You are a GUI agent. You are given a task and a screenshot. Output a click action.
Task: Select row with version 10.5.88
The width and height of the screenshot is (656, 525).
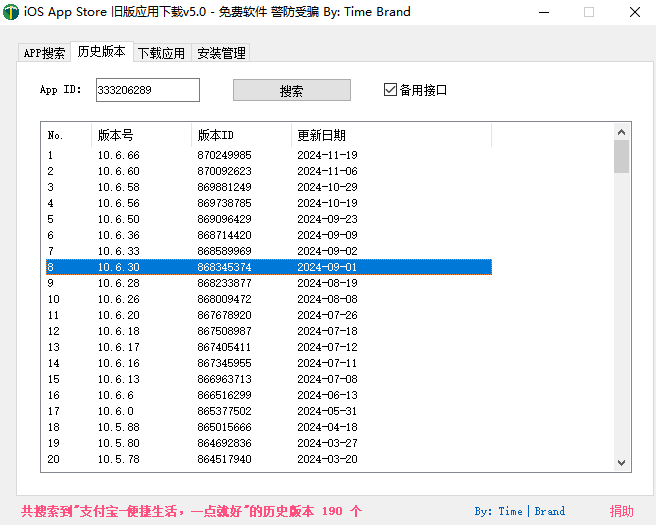click(269, 427)
